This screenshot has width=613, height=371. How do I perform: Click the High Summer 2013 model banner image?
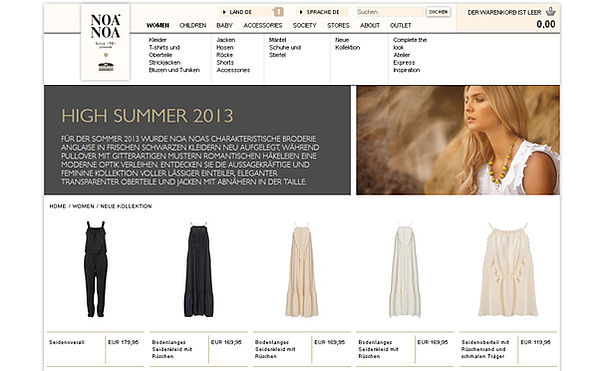pos(458,140)
